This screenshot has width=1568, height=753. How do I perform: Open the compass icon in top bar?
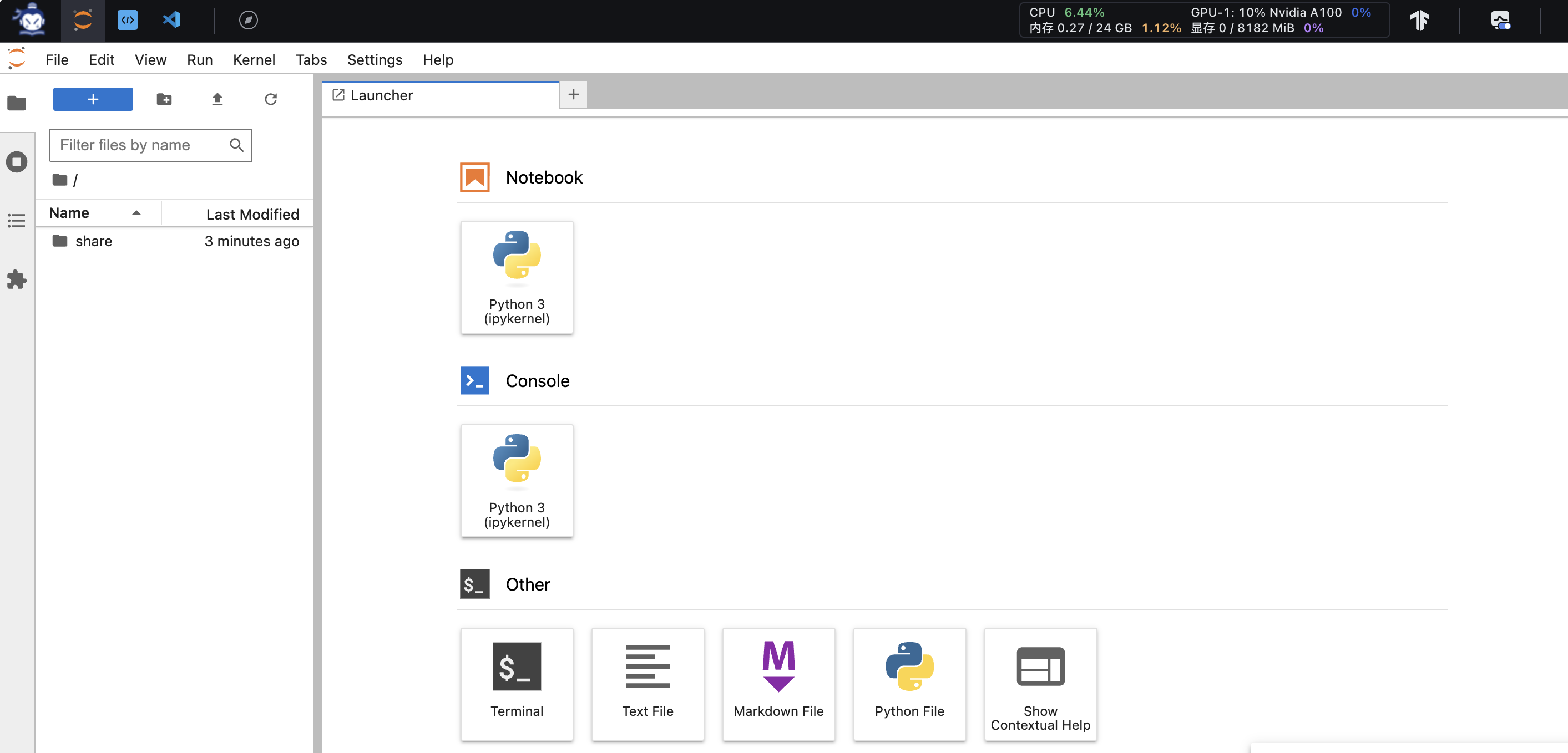(249, 20)
